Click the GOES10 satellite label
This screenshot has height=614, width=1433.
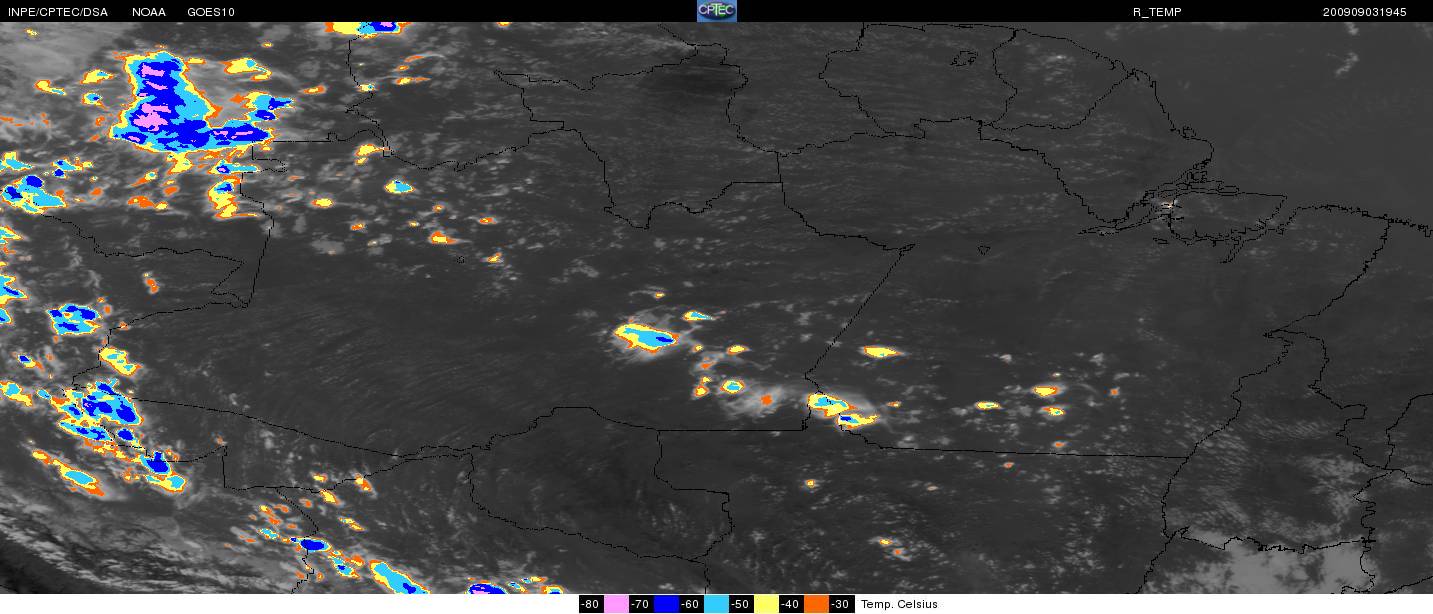211,12
